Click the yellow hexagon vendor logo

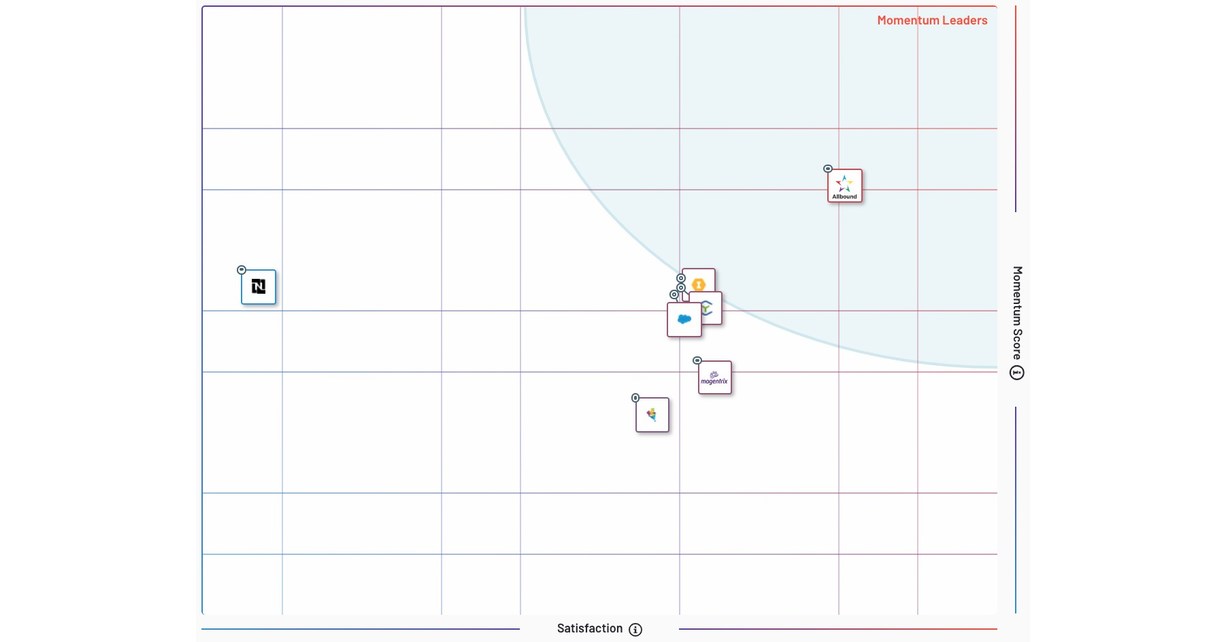[x=697, y=284]
